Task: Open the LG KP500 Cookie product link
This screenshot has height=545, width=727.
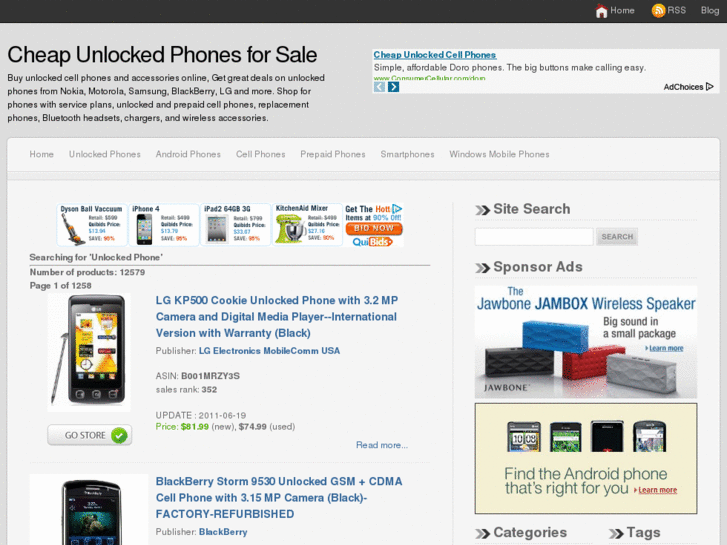Action: point(277,317)
